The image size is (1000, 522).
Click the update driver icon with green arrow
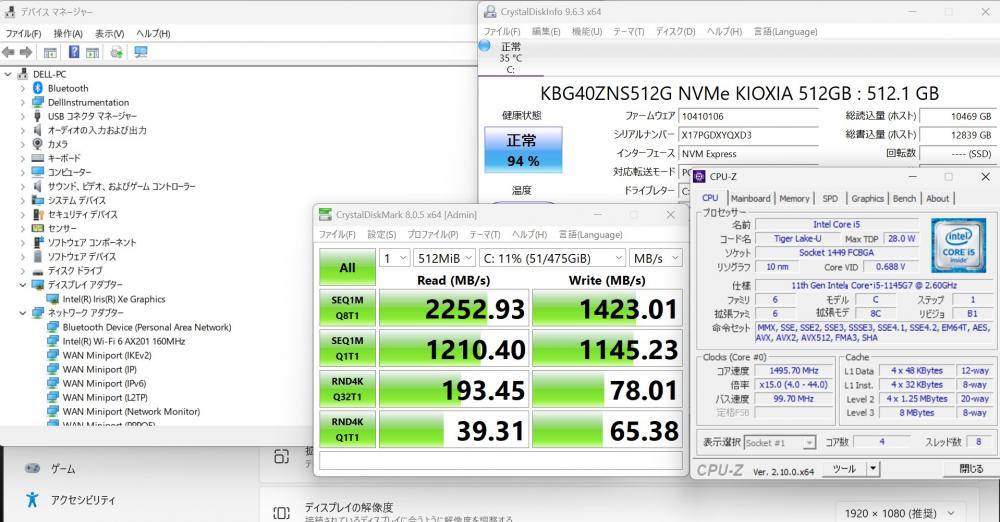click(x=116, y=52)
